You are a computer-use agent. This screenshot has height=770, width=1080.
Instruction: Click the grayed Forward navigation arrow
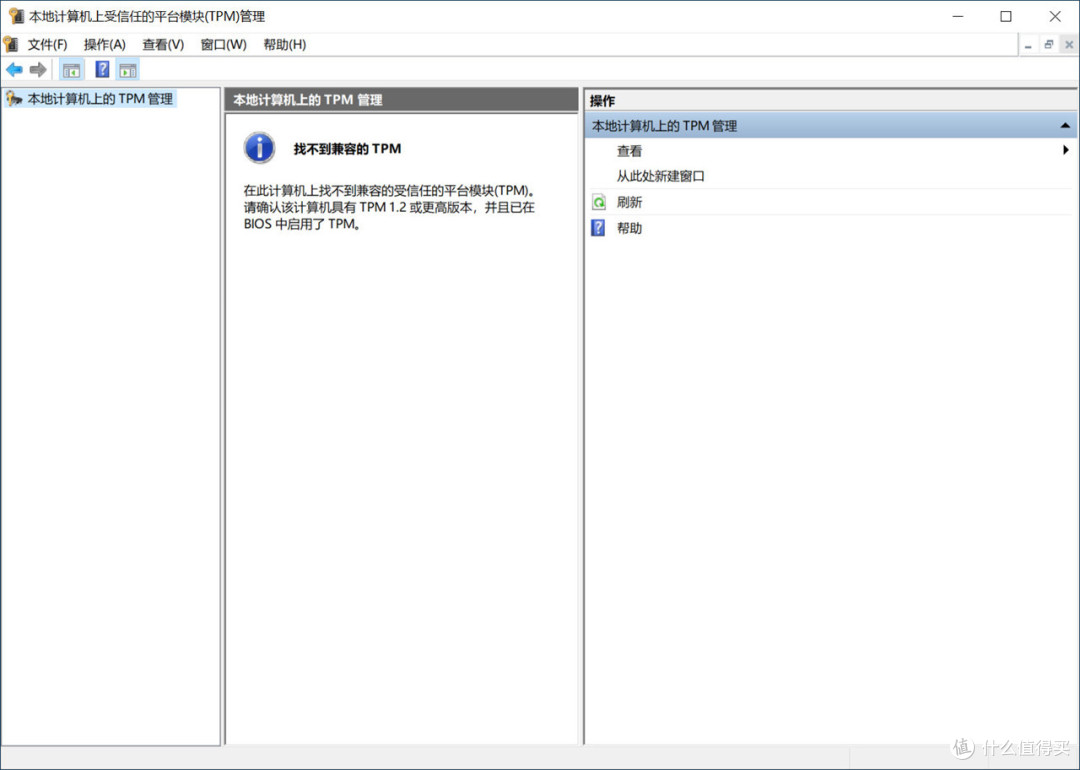tap(38, 69)
